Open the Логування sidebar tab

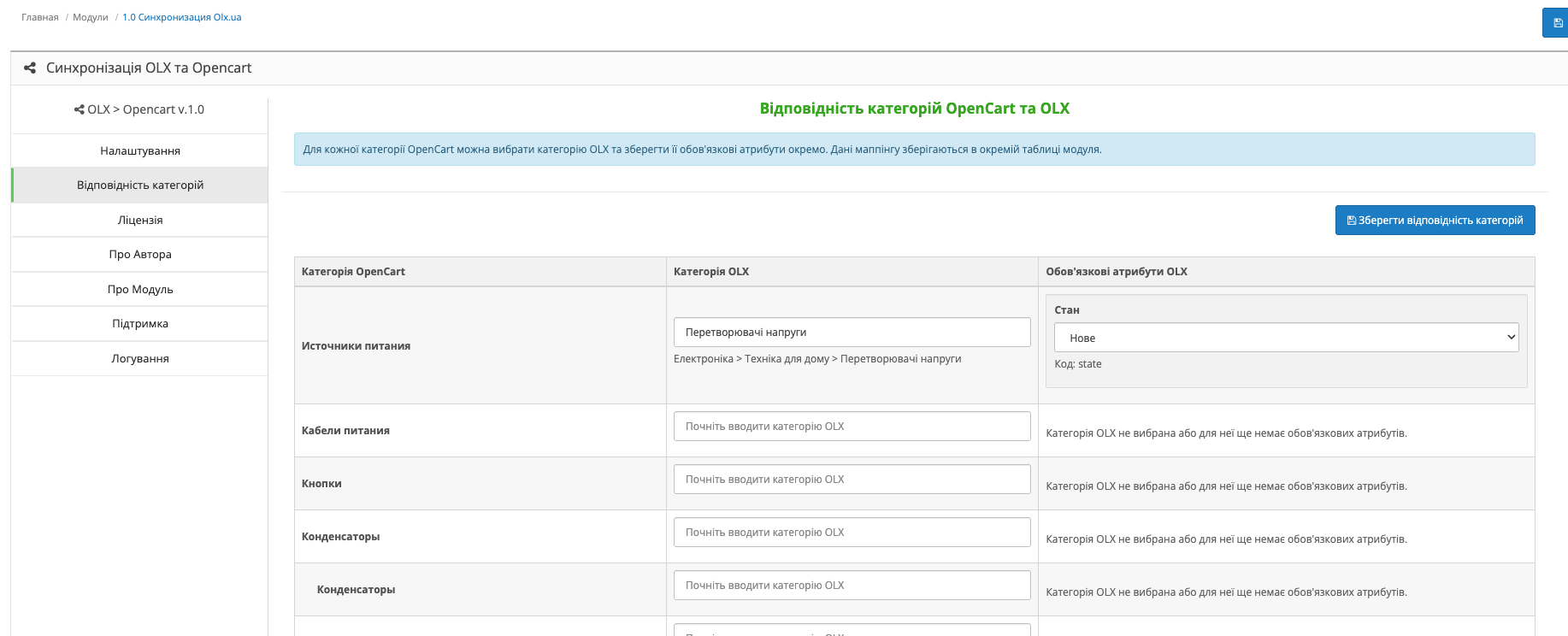pyautogui.click(x=139, y=359)
